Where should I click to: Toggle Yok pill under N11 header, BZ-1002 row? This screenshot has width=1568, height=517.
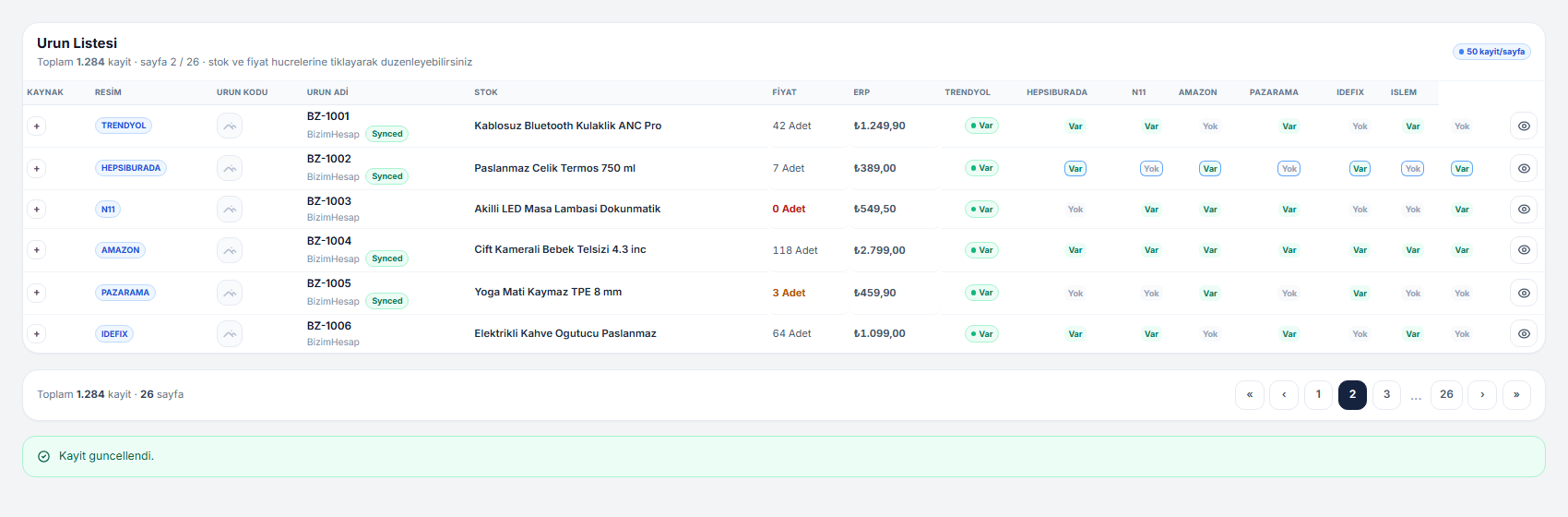click(x=1151, y=168)
